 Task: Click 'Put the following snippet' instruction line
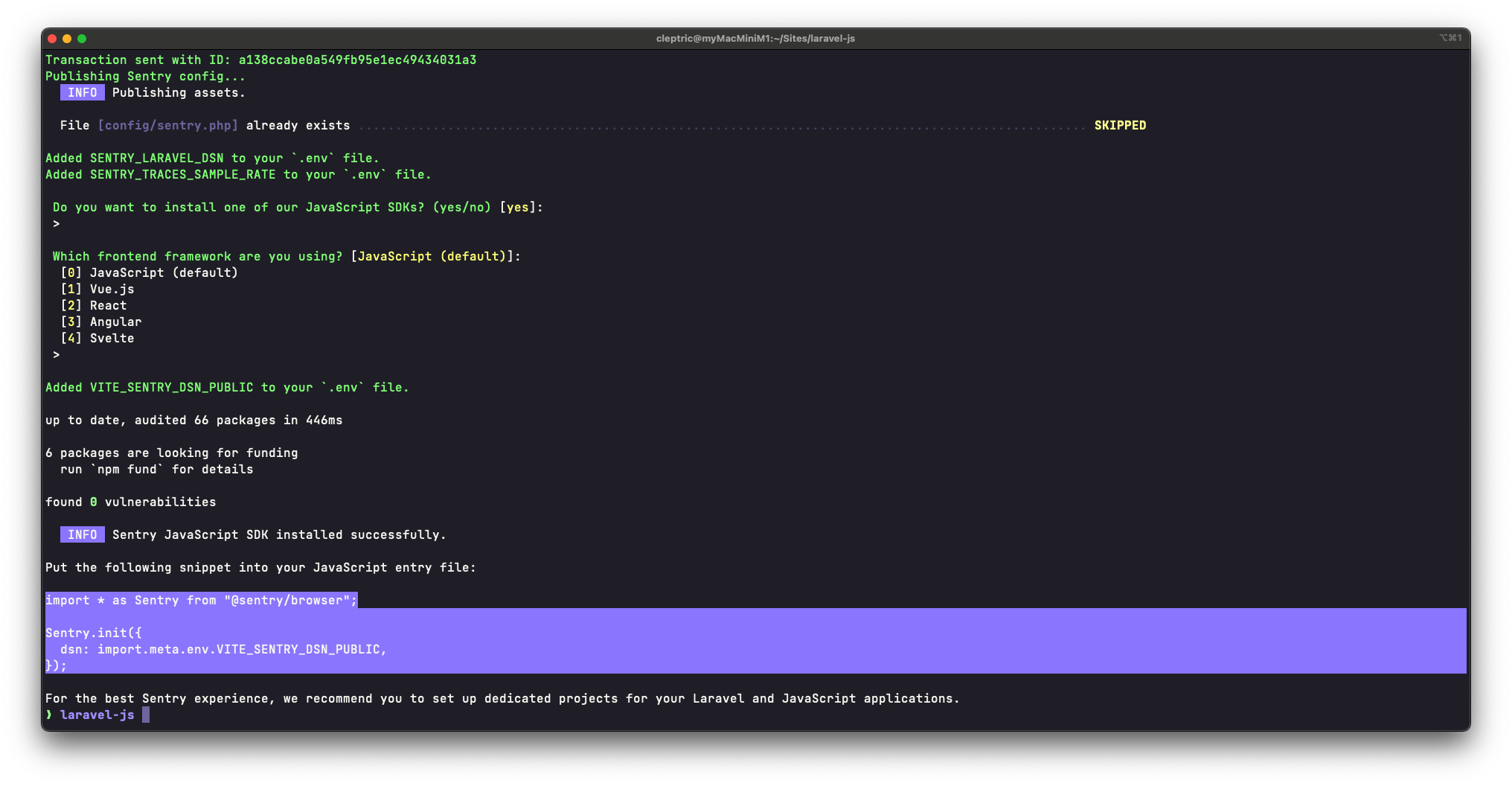[260, 568]
